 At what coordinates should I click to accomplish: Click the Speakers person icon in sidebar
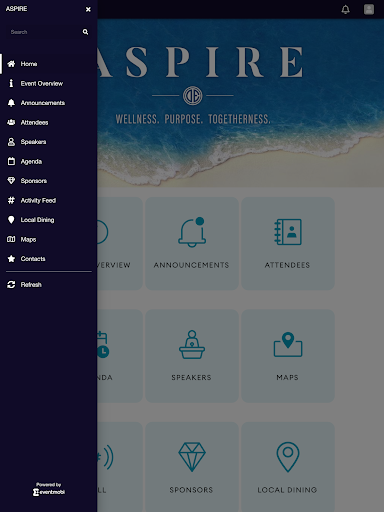pos(11,142)
